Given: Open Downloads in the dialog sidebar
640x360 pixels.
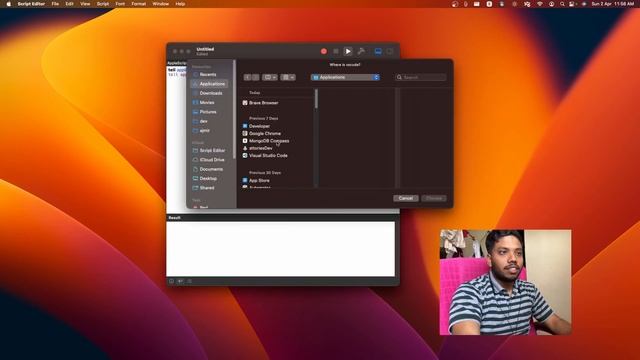Looking at the screenshot, I should tap(210, 93).
